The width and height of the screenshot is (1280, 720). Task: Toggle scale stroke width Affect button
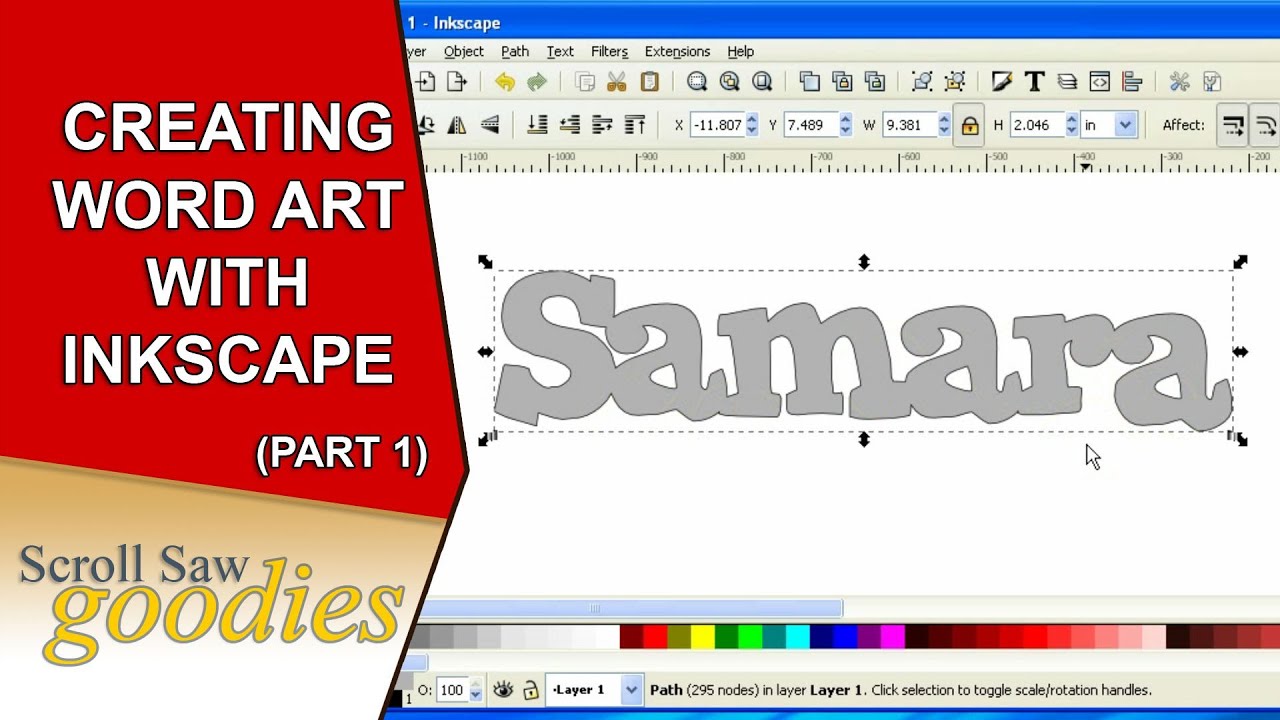[1233, 126]
